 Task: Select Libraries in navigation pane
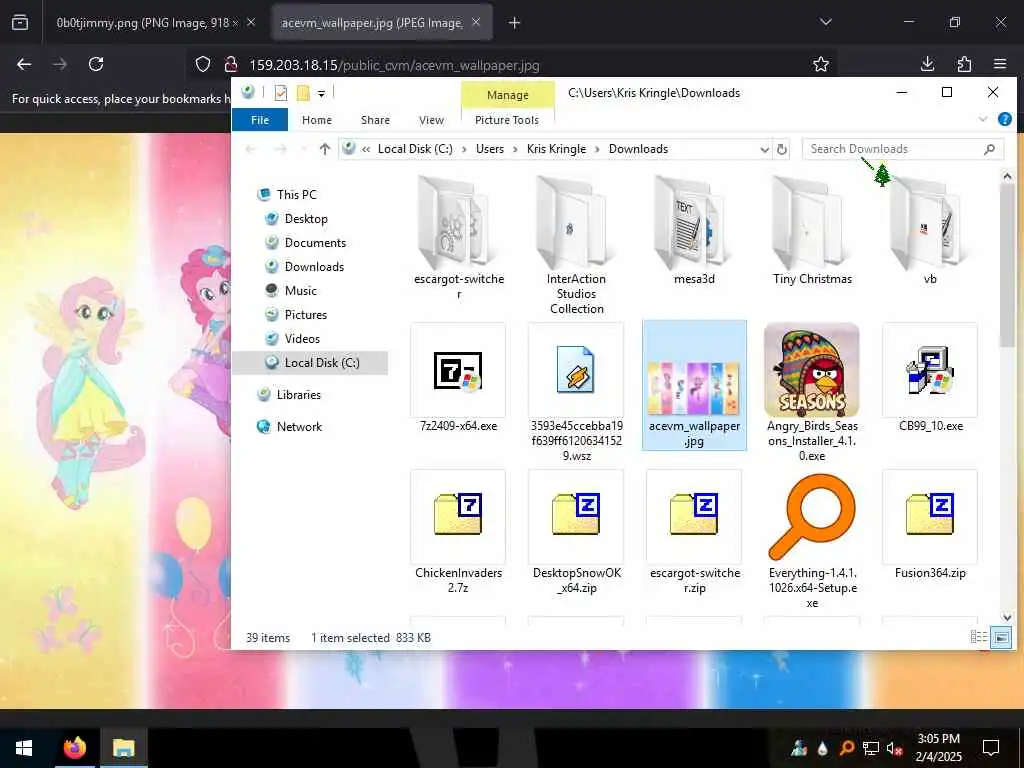298,394
